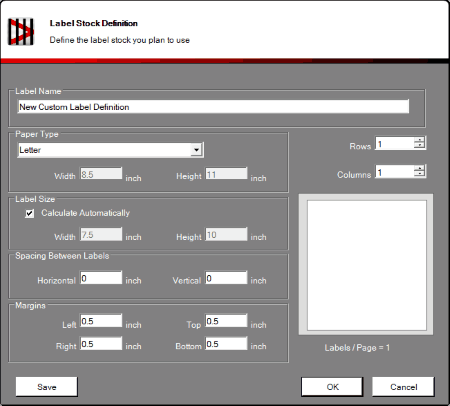This screenshot has height=406, width=450.
Task: Click the Bottom margin input field
Action: [226, 344]
